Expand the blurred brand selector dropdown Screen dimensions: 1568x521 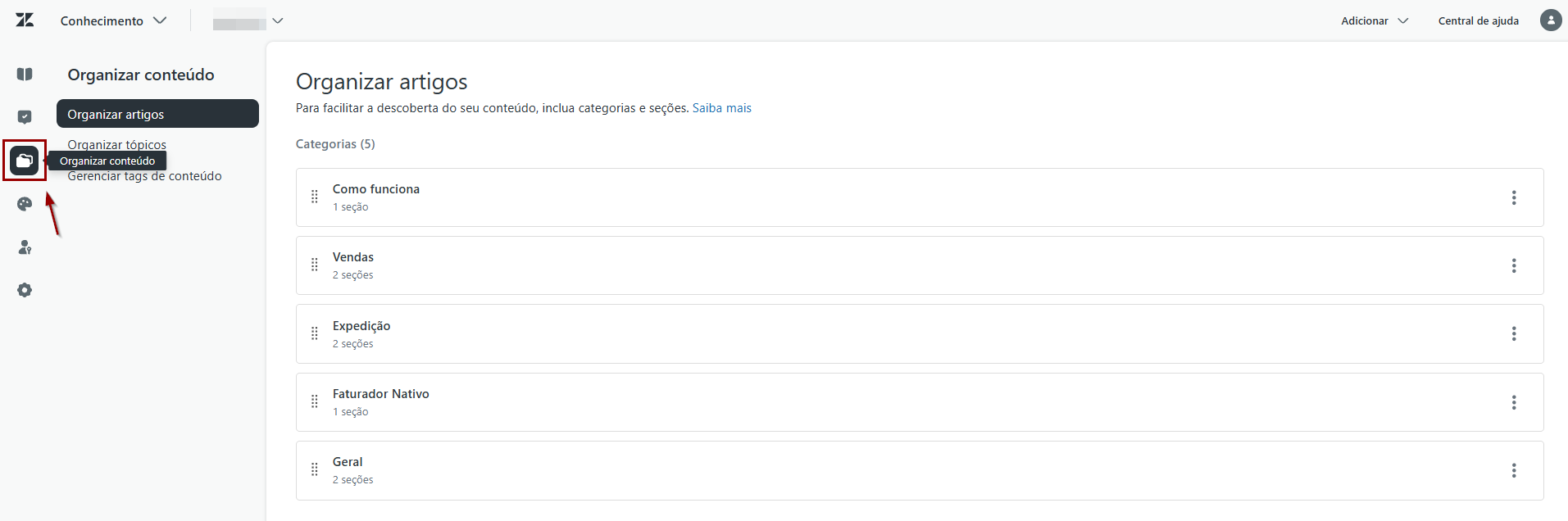click(248, 20)
